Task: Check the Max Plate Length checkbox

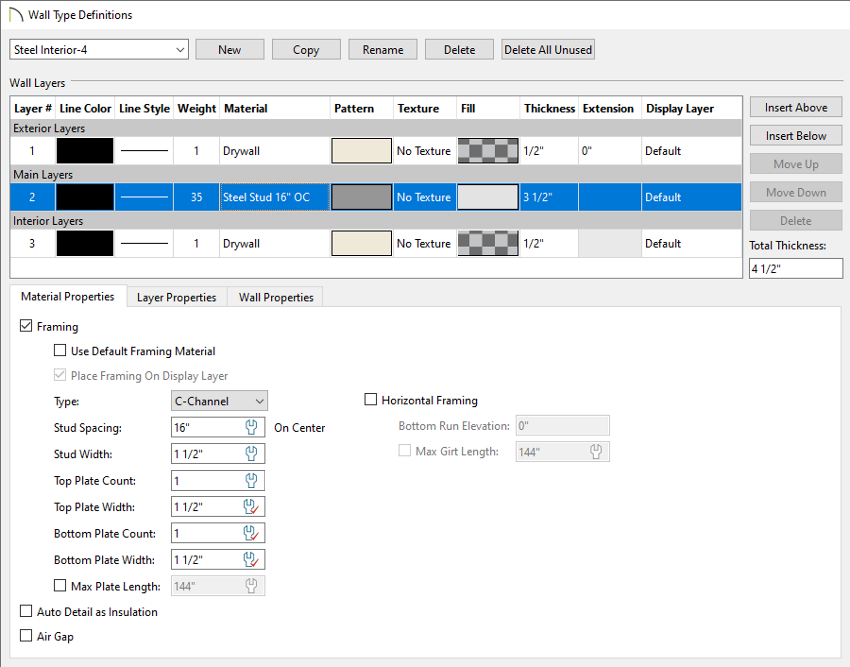Action: click(60, 586)
